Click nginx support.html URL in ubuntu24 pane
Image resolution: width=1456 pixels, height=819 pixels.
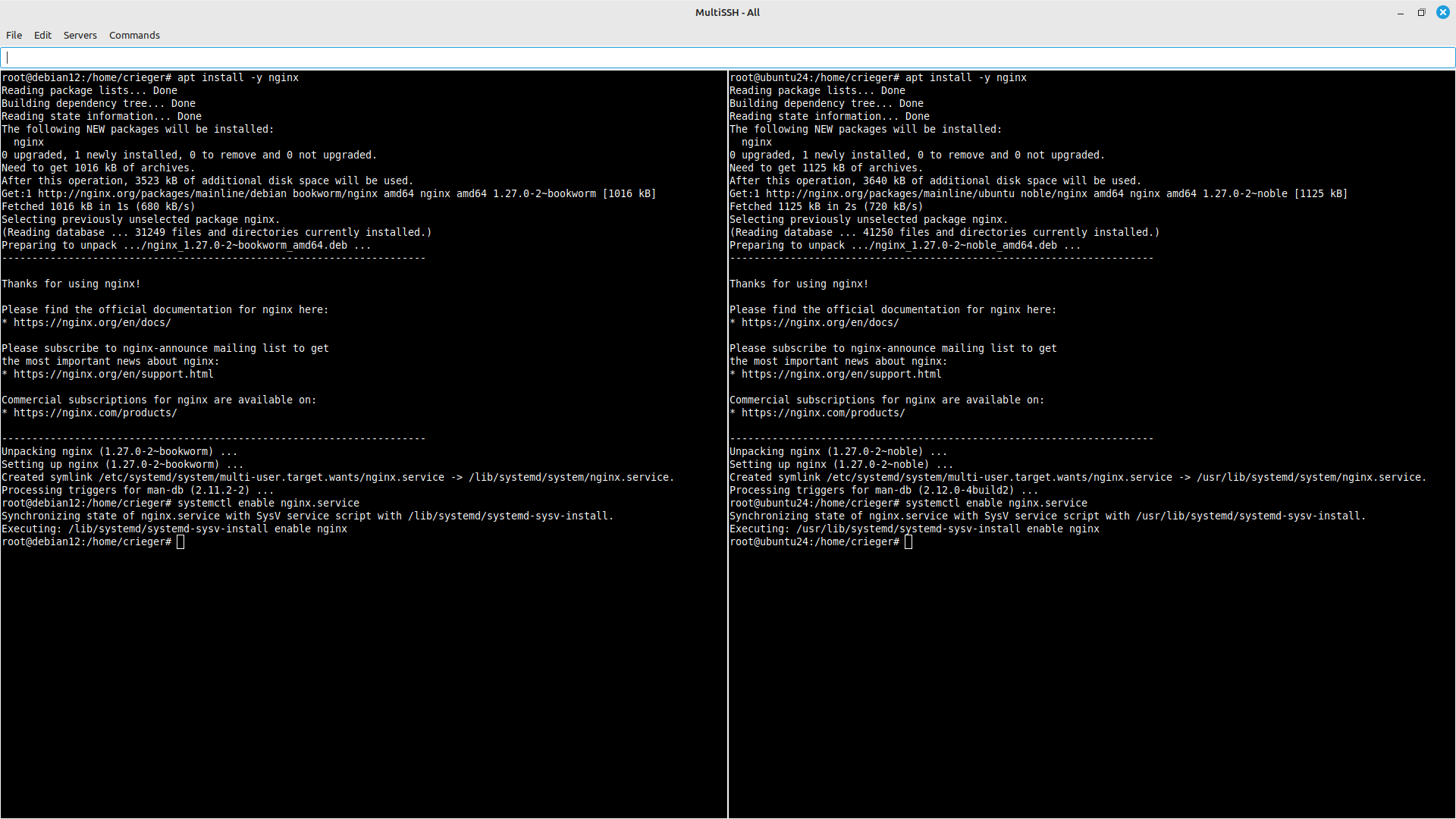pos(842,374)
